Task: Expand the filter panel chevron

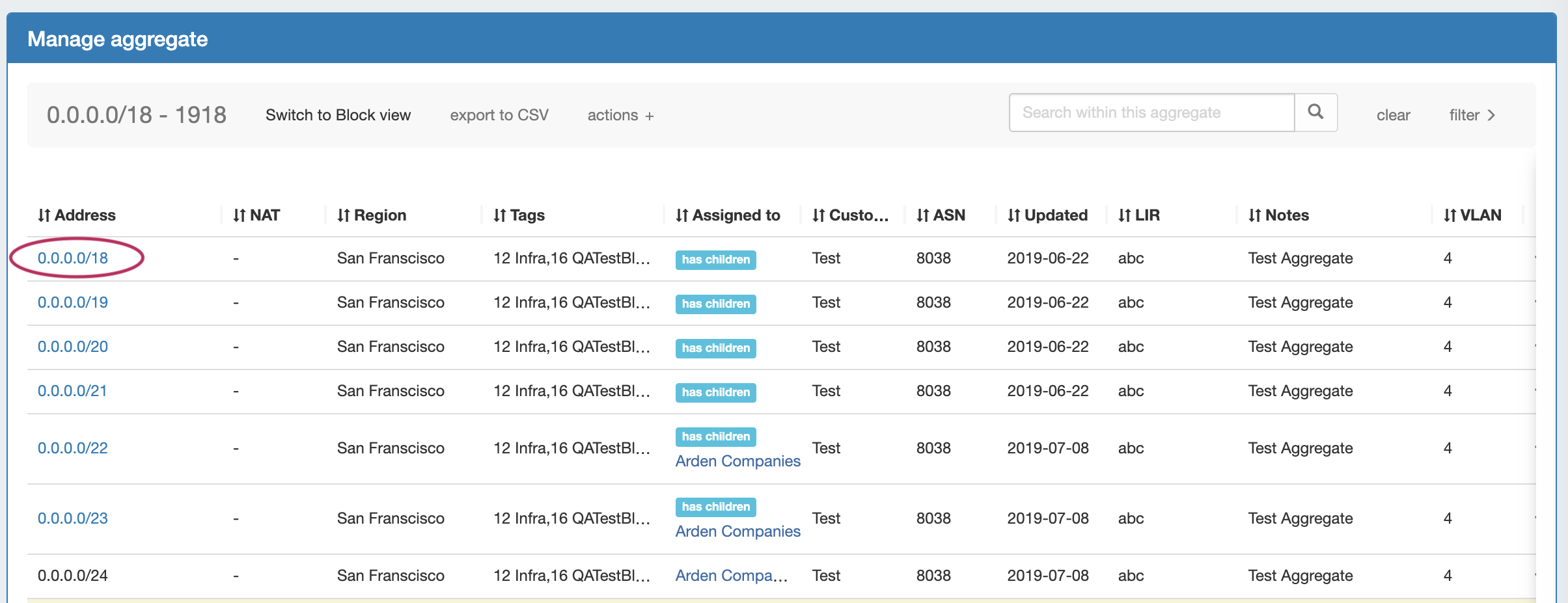Action: (x=1472, y=115)
